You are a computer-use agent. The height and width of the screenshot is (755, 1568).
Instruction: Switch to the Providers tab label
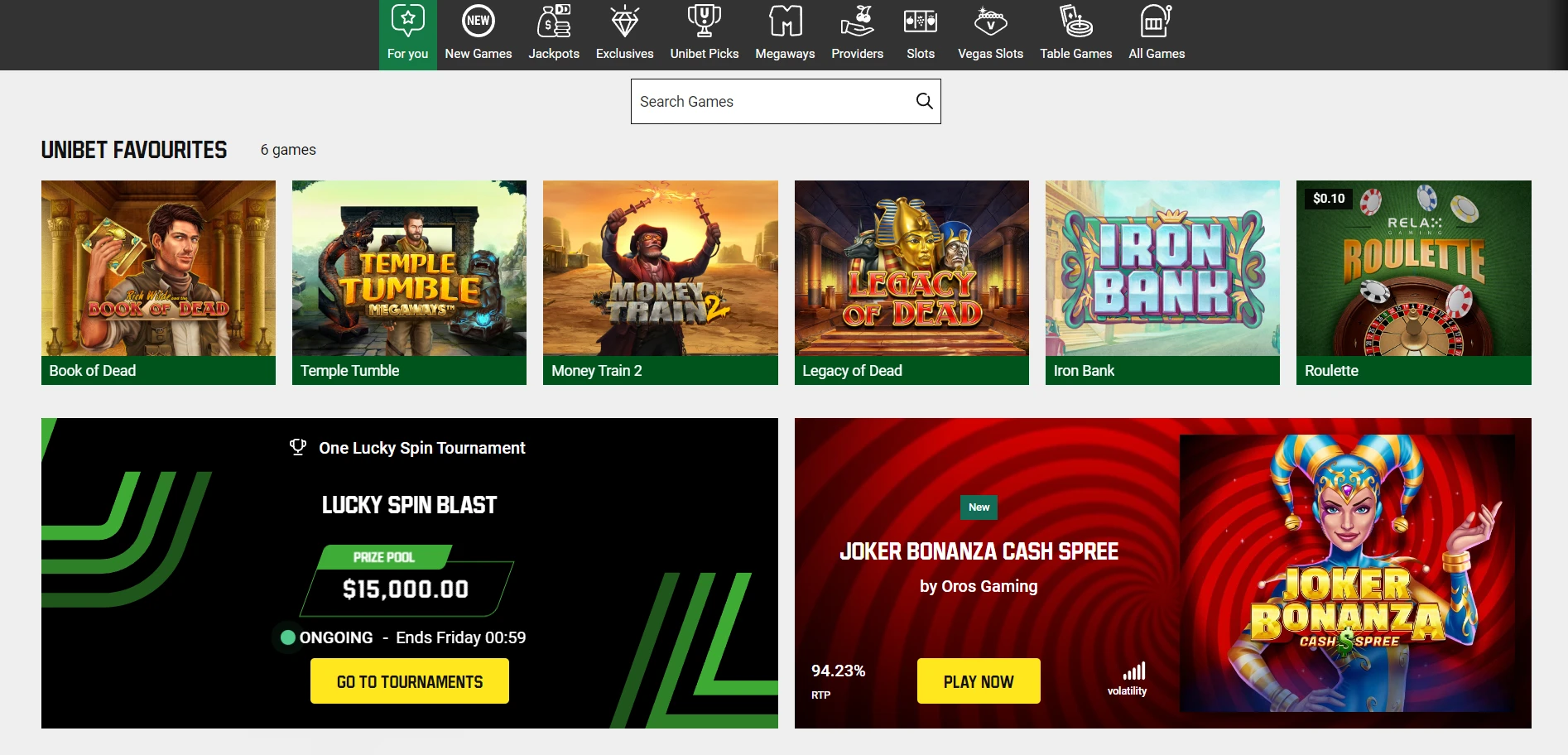tap(857, 54)
